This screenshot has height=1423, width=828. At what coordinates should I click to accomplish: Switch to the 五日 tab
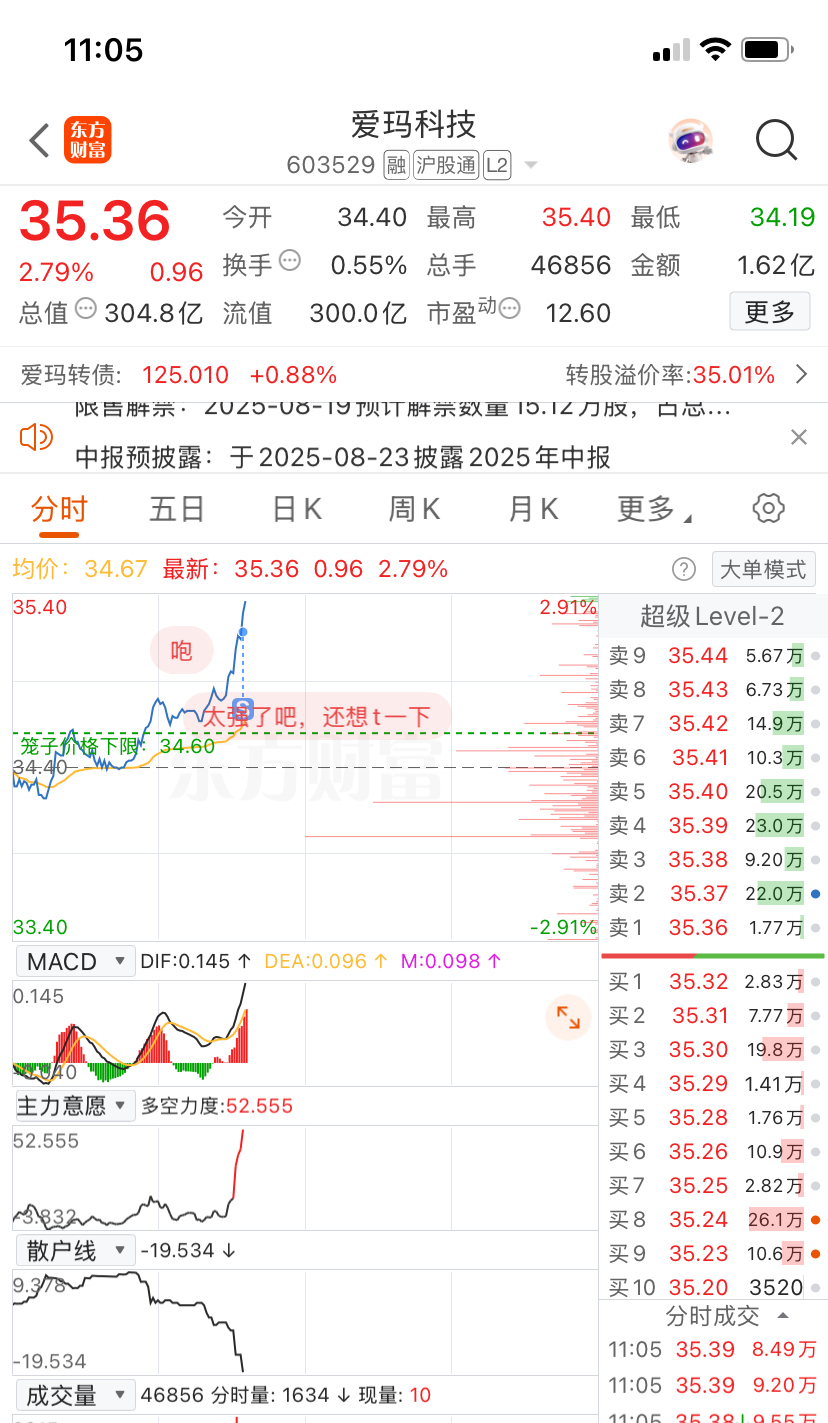tap(177, 509)
